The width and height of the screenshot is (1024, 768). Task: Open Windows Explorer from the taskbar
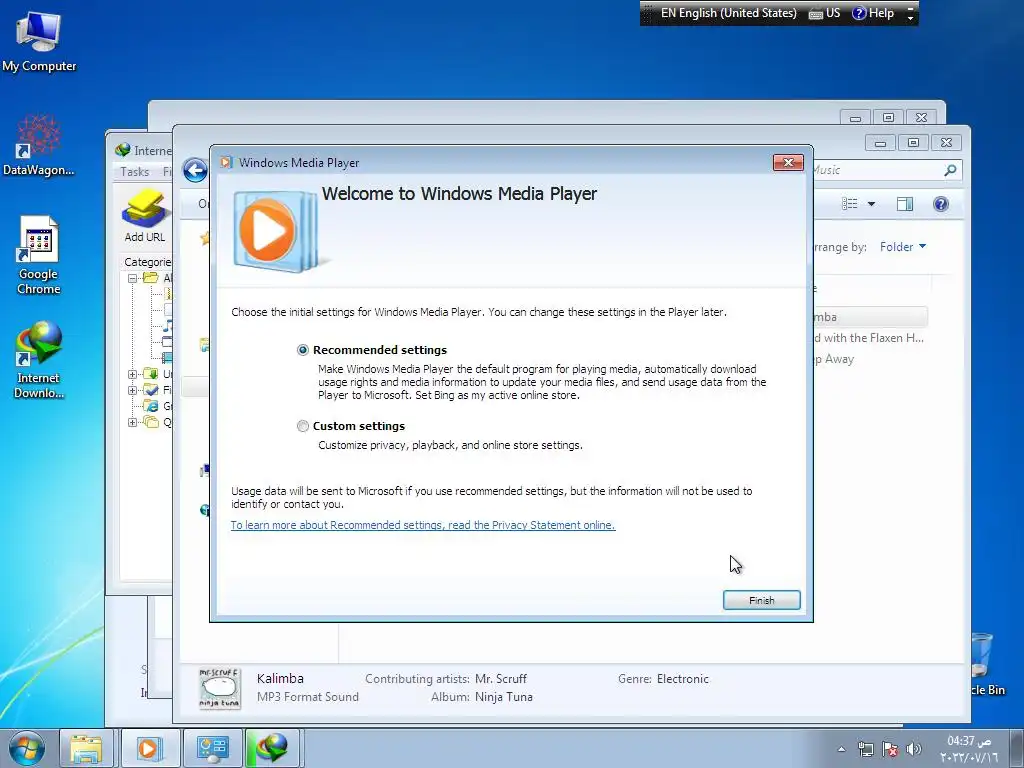pos(86,748)
